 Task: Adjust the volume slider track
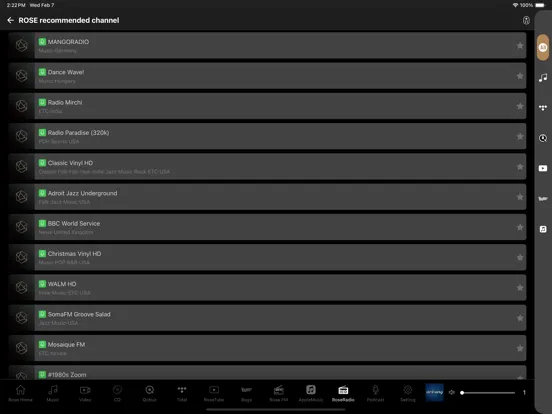[488, 393]
